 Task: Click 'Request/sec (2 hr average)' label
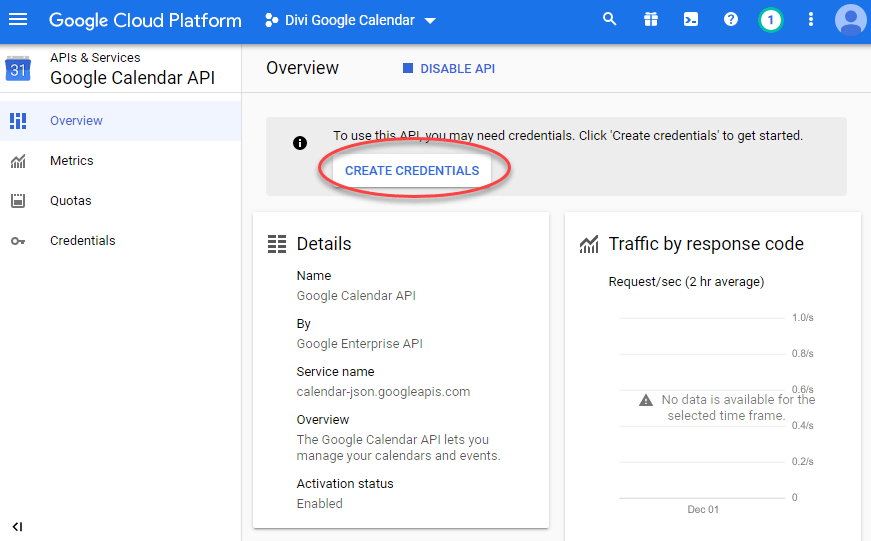pos(686,282)
